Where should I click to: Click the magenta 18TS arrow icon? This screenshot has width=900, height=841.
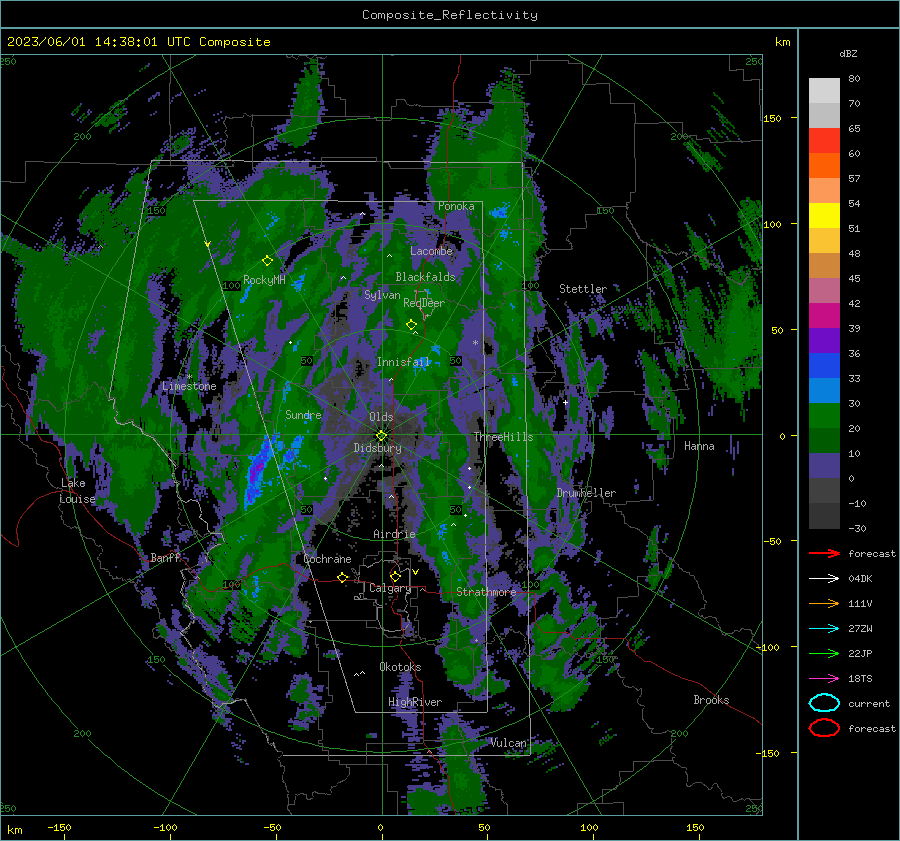[824, 679]
